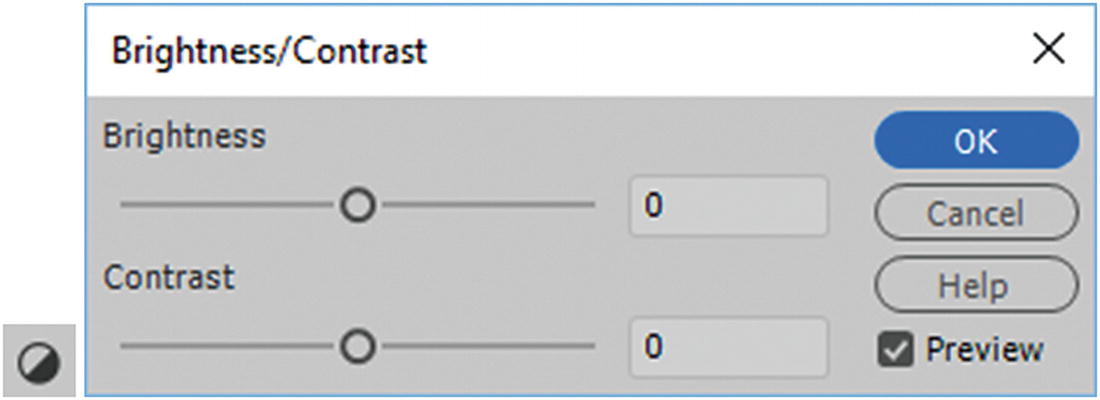Grab the Brightness slider handle
Viewport: 1100px width, 400px height.
(357, 206)
